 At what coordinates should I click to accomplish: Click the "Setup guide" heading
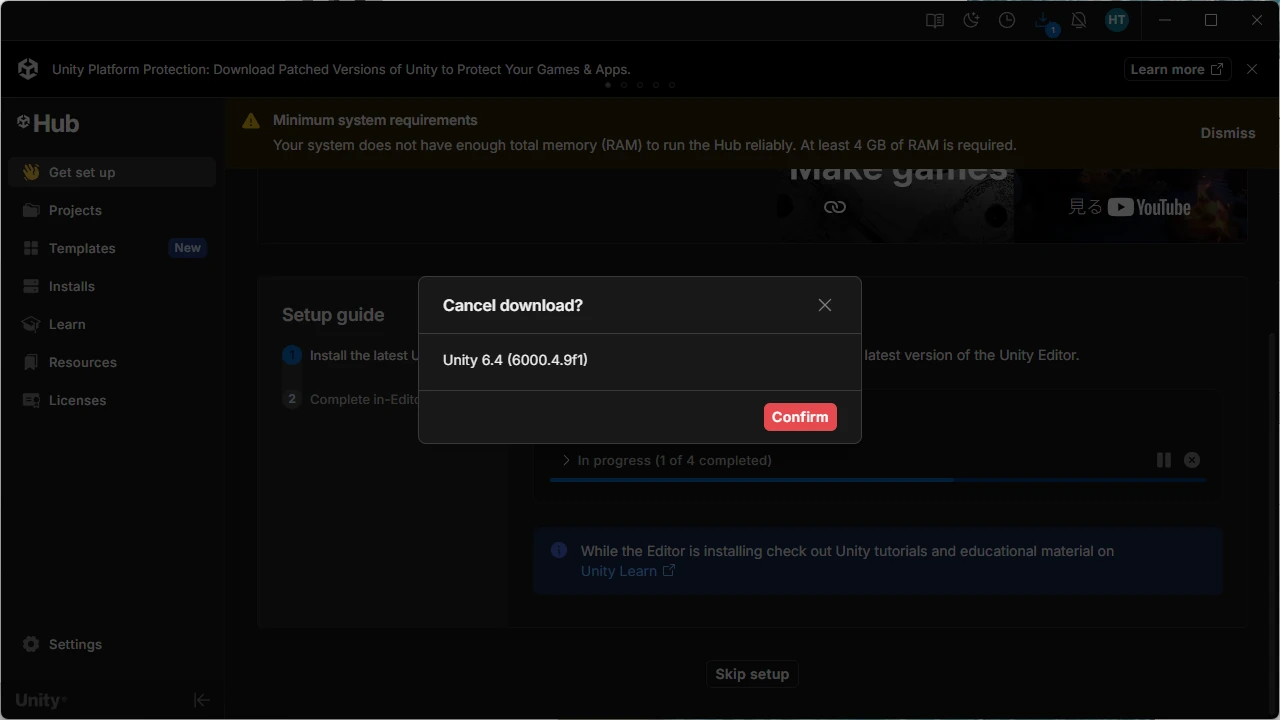tap(333, 315)
